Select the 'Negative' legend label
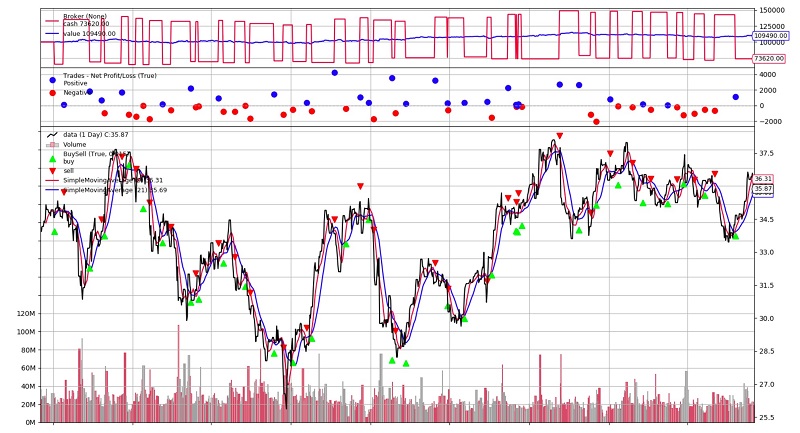 coord(77,93)
